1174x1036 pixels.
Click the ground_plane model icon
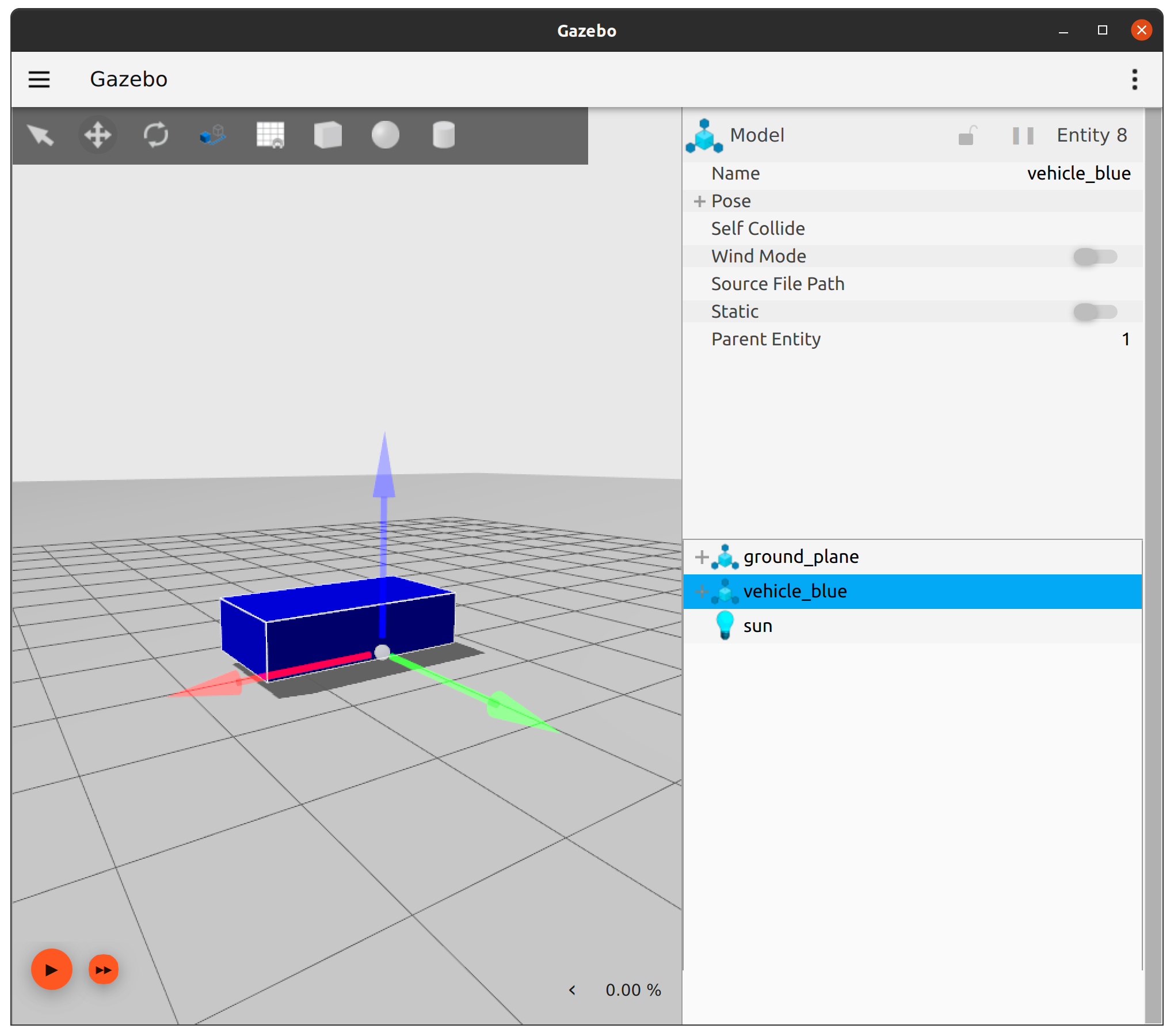725,557
